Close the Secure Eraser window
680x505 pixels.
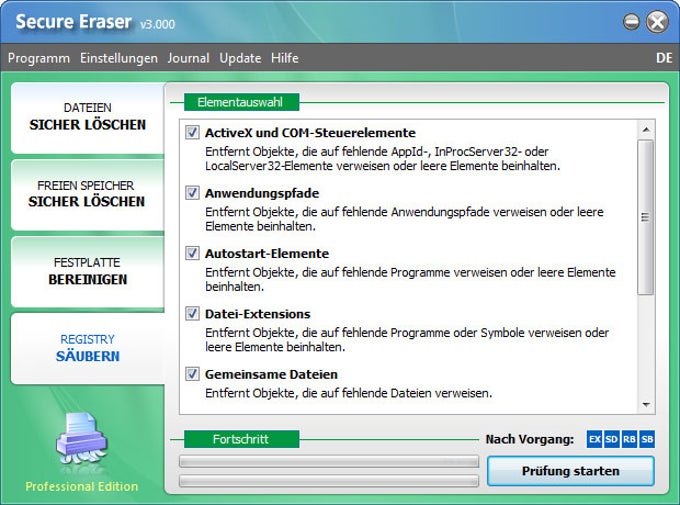(657, 21)
